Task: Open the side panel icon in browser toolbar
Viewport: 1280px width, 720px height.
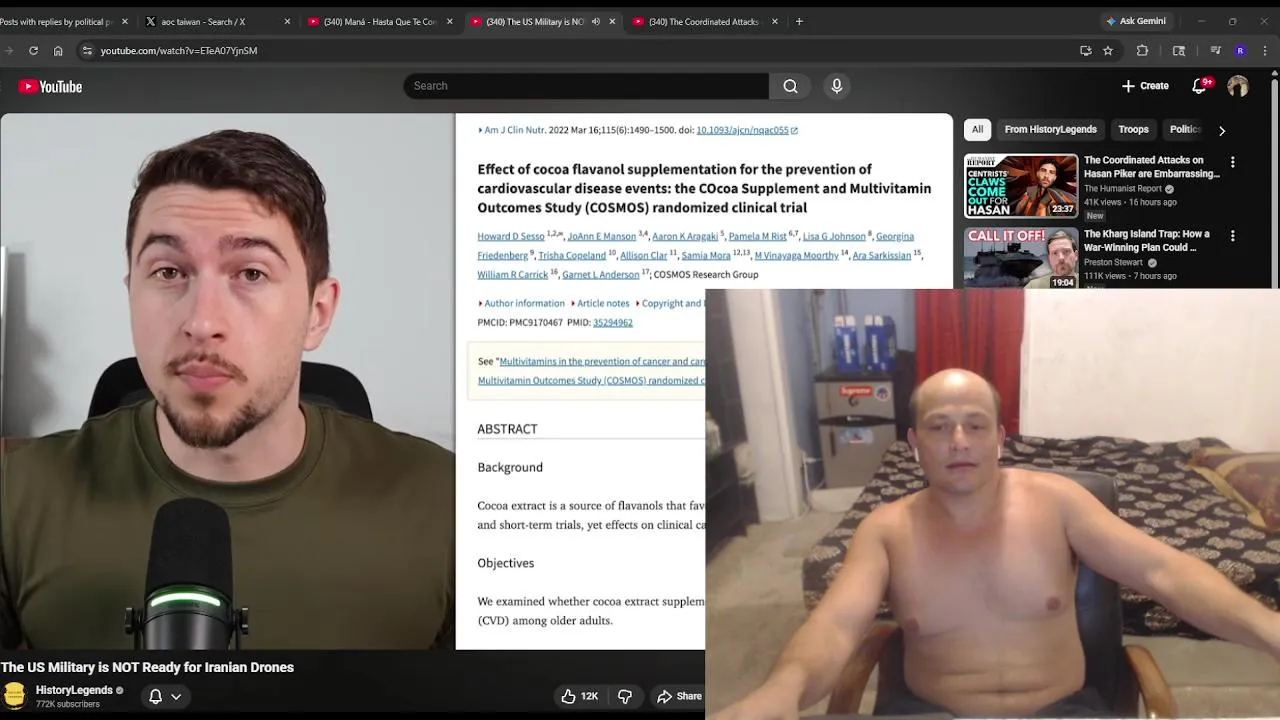Action: 1179,50
